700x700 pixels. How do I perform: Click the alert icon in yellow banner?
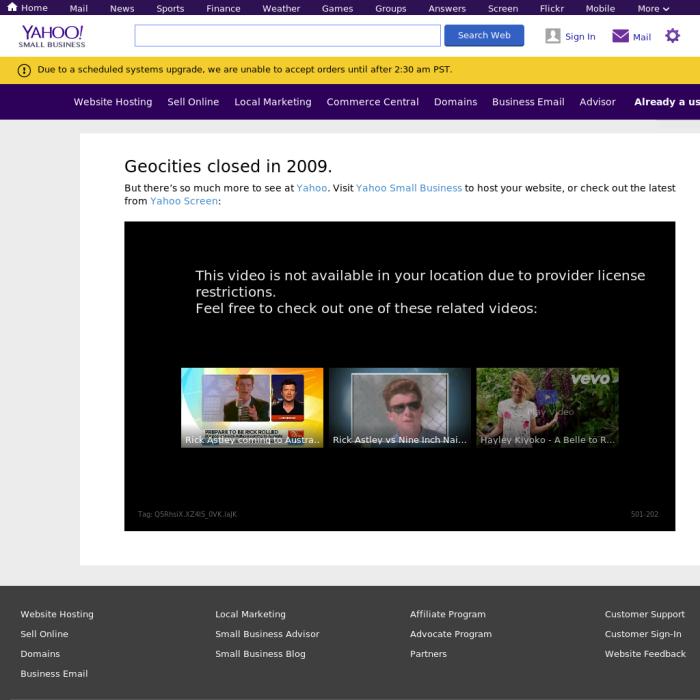tap(24, 70)
